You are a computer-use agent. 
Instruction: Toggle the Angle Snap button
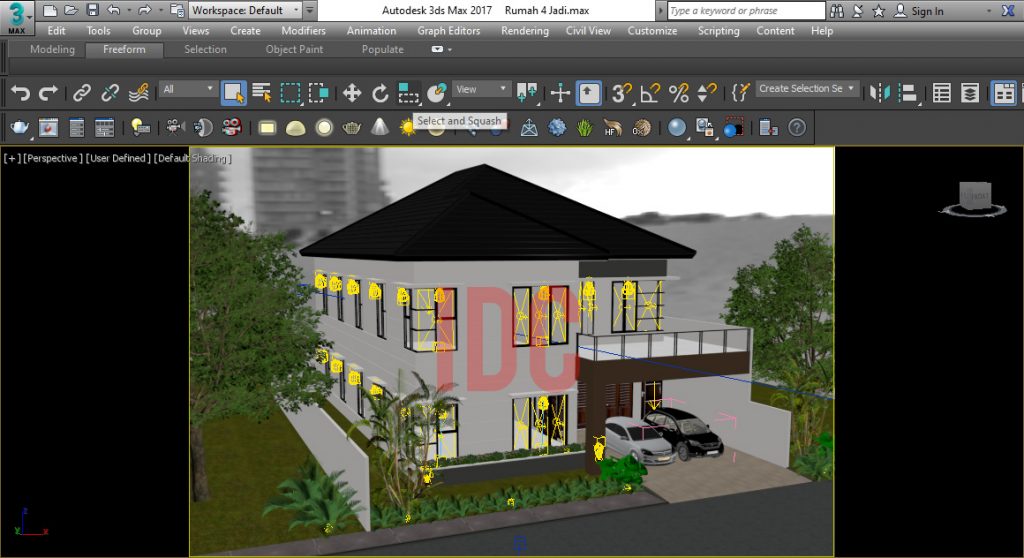(650, 93)
